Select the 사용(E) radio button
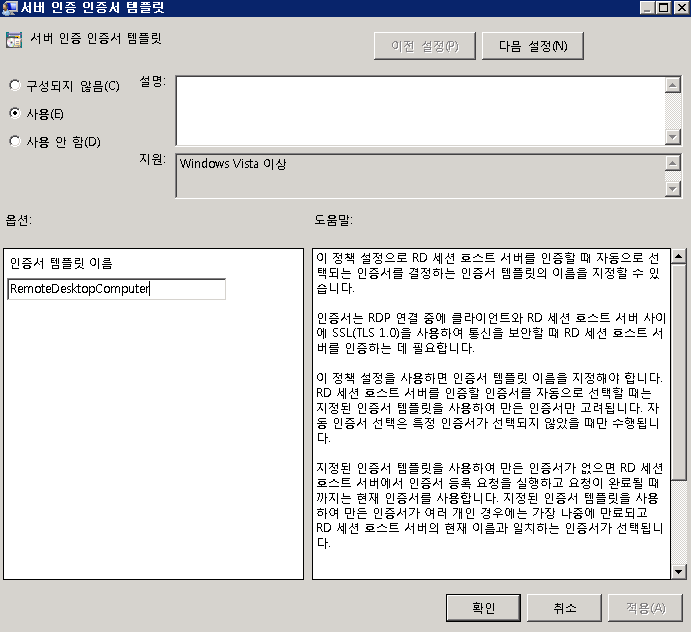691x632 pixels. click(15, 113)
